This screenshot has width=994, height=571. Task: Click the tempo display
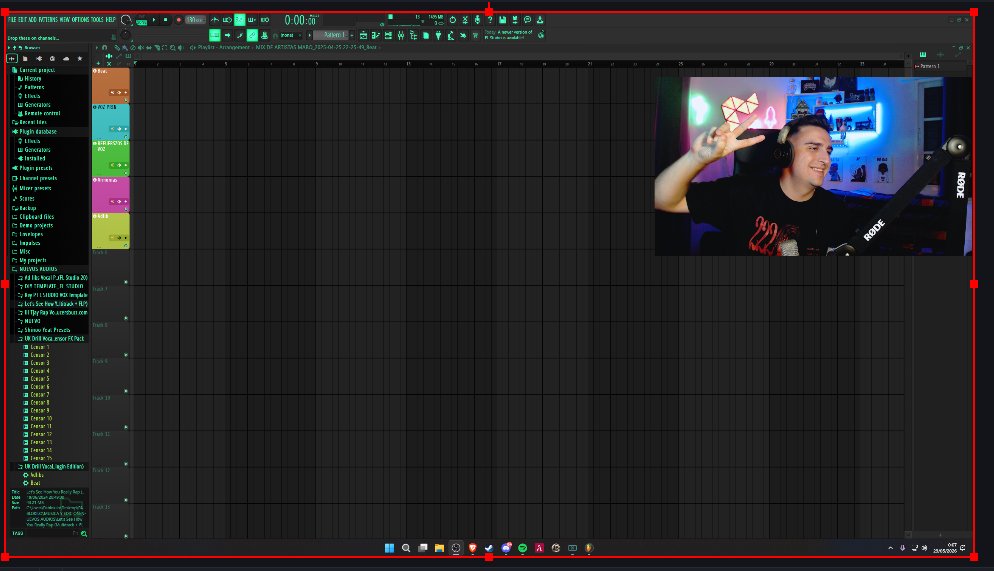coord(195,20)
